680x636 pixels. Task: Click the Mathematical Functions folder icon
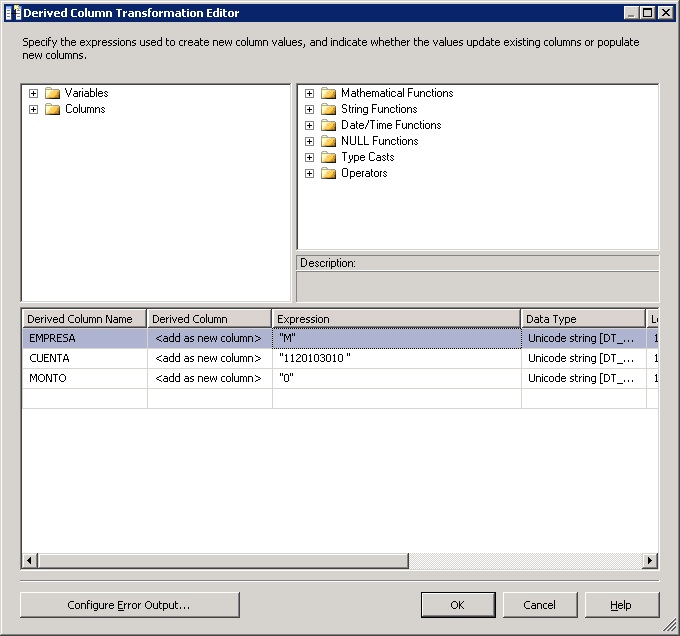pyautogui.click(x=328, y=93)
